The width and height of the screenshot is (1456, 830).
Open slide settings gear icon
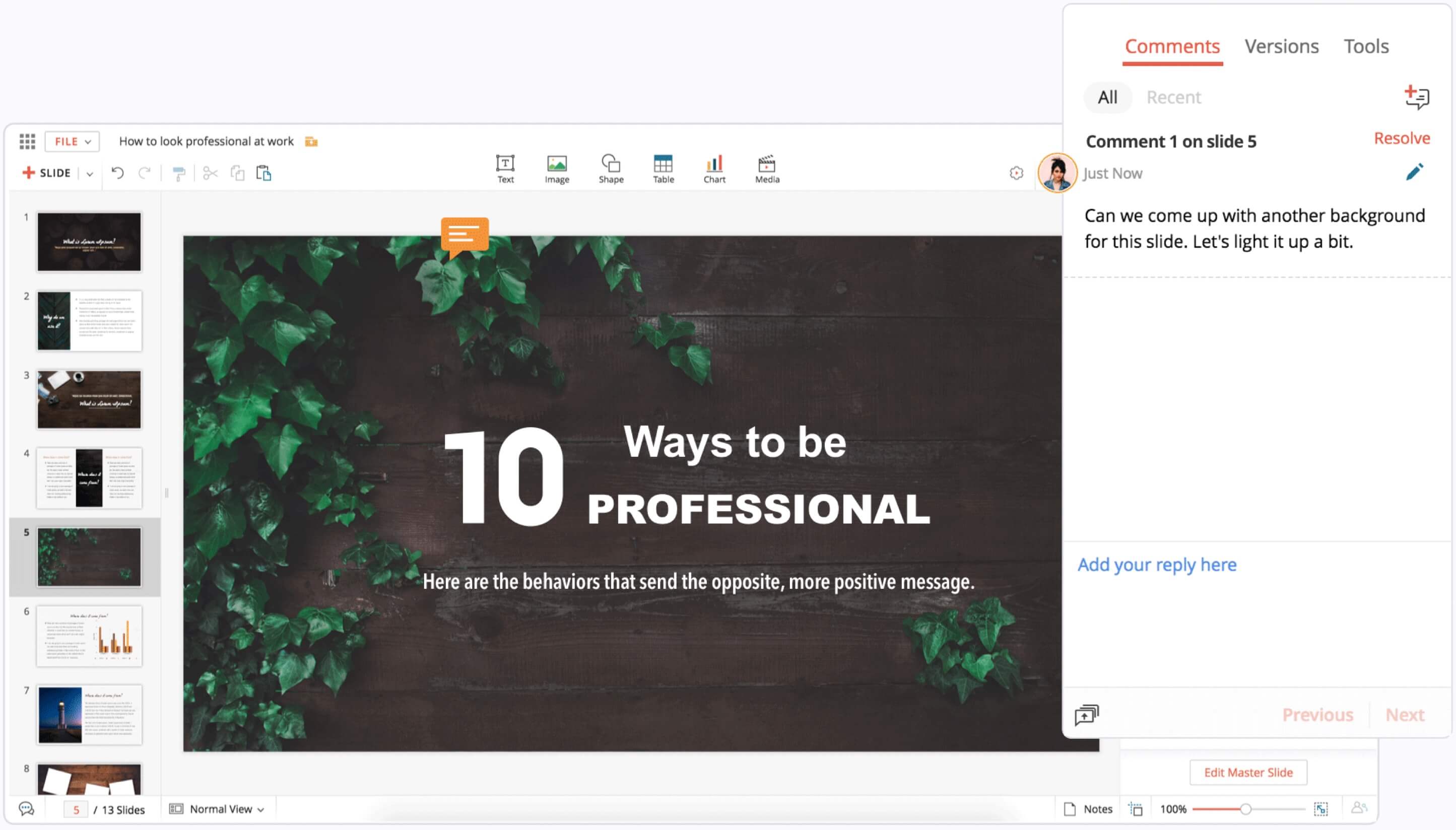pos(1016,172)
